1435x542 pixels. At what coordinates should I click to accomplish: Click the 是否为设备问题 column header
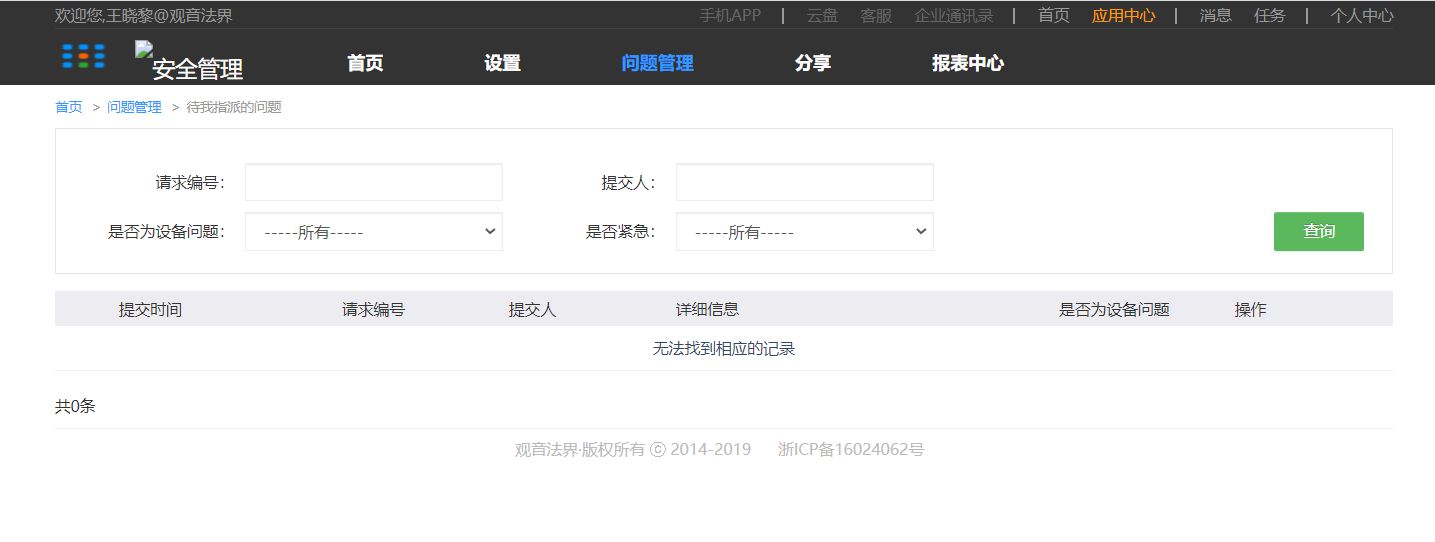pyautogui.click(x=1114, y=310)
